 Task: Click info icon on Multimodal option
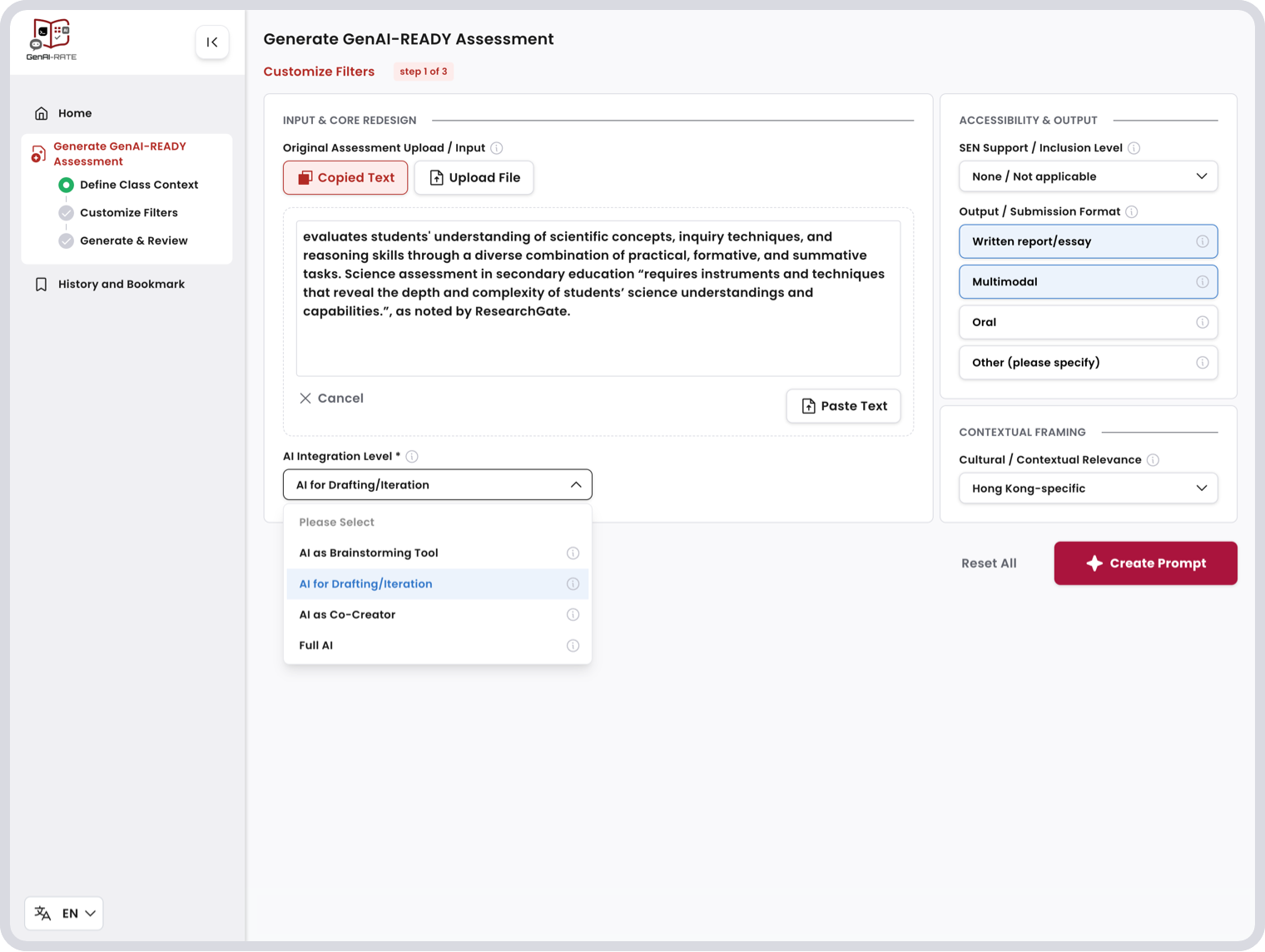[1203, 282]
